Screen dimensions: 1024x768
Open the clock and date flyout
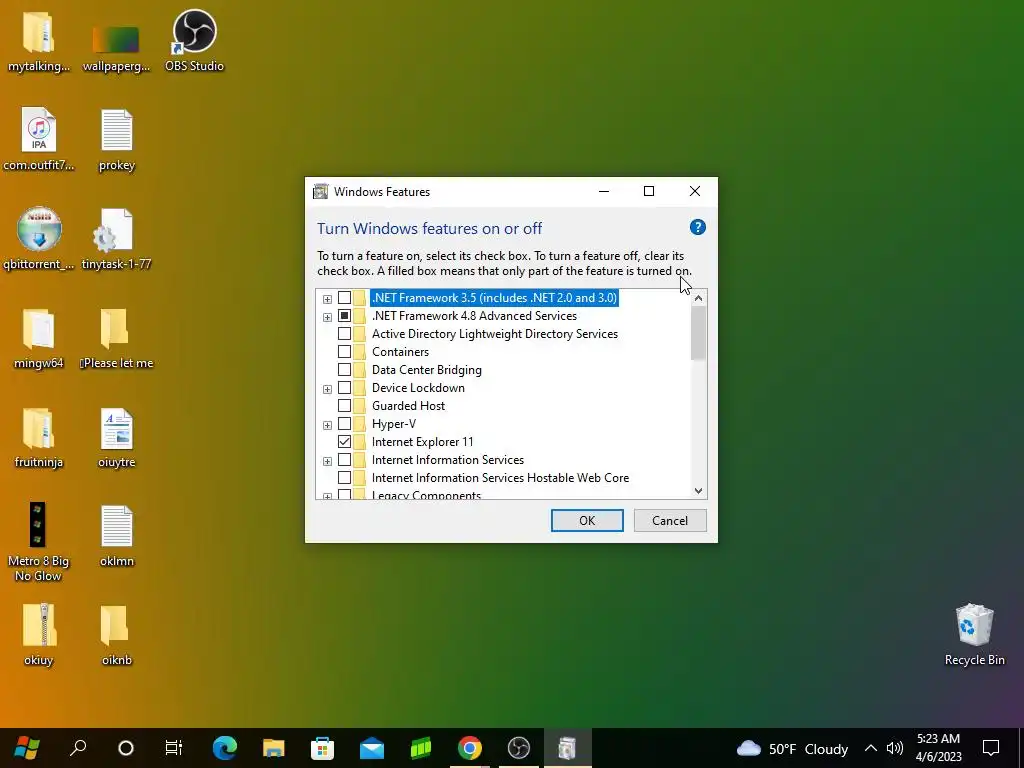click(938, 748)
